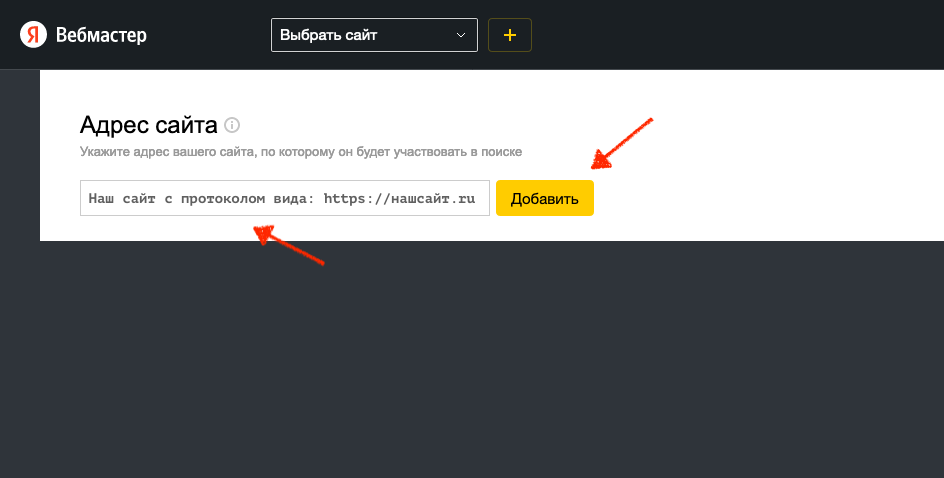Image resolution: width=944 pixels, height=478 pixels.
Task: Select the "Выбрать сайт" label text
Action: [x=328, y=35]
